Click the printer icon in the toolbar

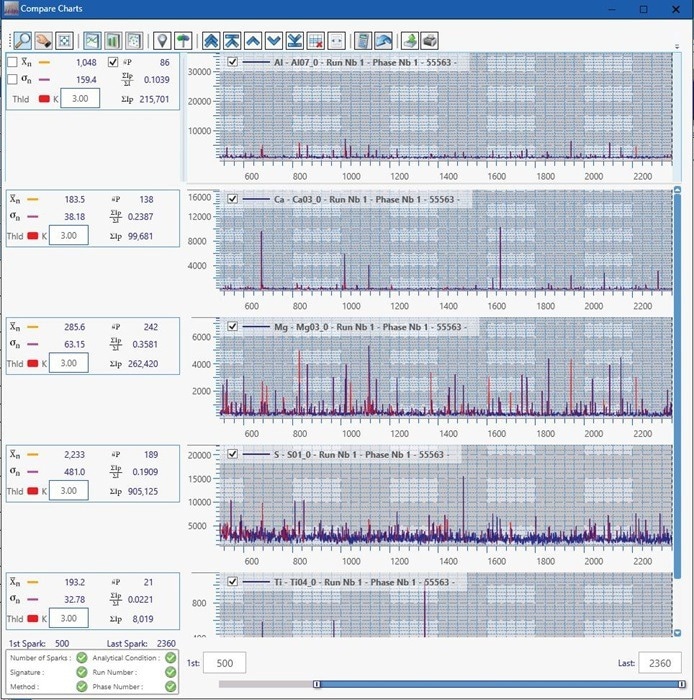coord(429,41)
